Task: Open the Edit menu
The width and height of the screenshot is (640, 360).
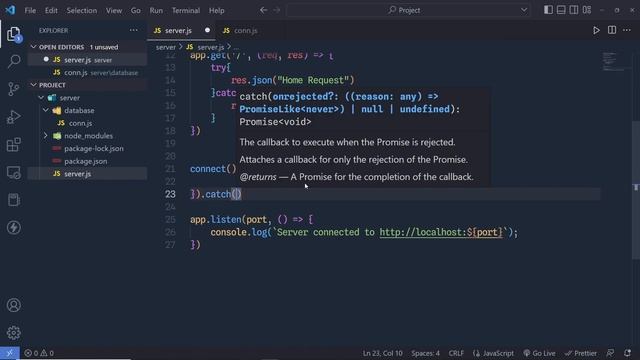Action: tap(51, 11)
